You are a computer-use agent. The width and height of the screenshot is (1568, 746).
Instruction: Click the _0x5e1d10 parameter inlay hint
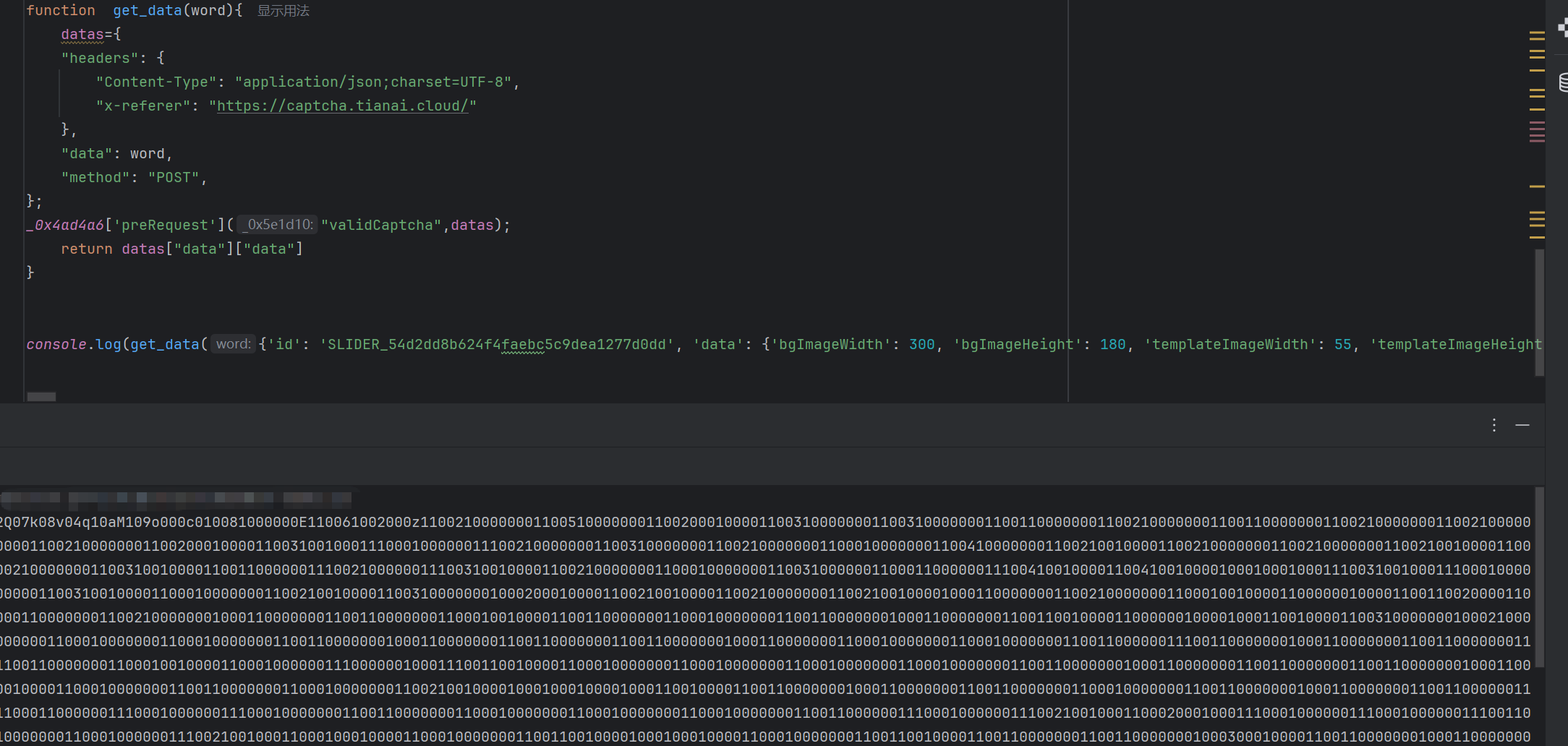[x=278, y=225]
